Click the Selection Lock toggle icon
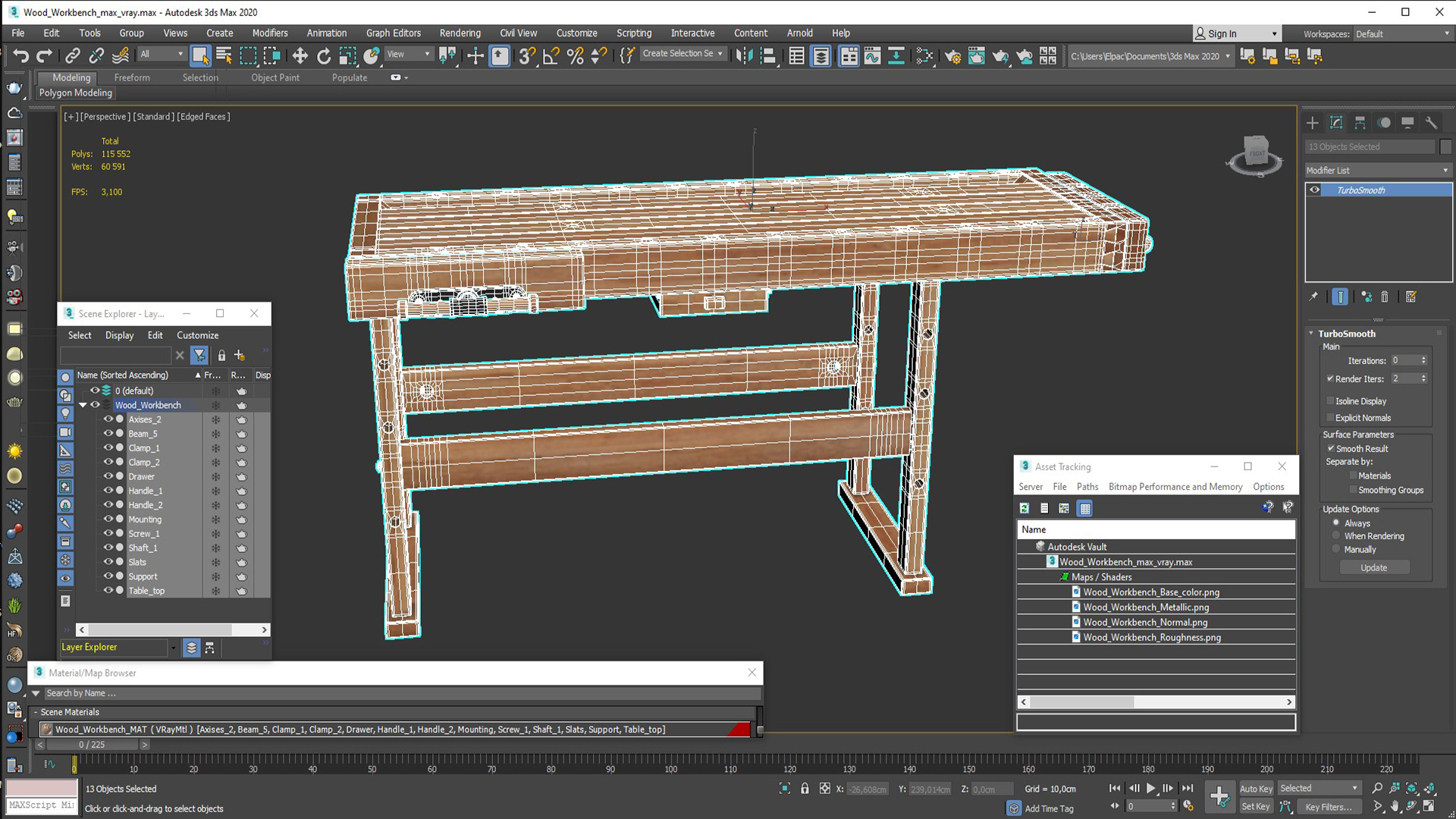1456x819 pixels. click(805, 789)
